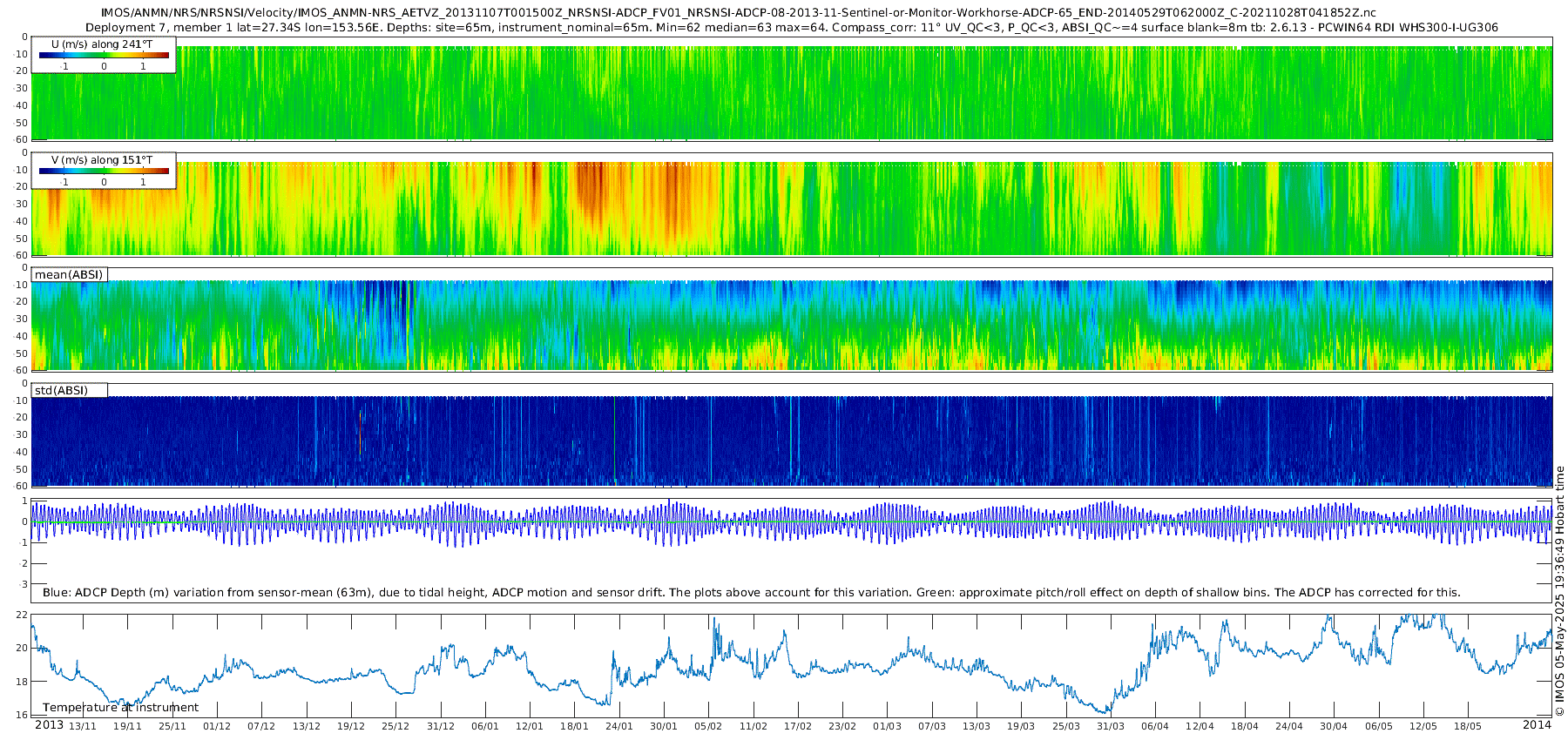Image resolution: width=1568 pixels, height=740 pixels.
Task: Select the 13/11 date tick label
Action: point(83,727)
